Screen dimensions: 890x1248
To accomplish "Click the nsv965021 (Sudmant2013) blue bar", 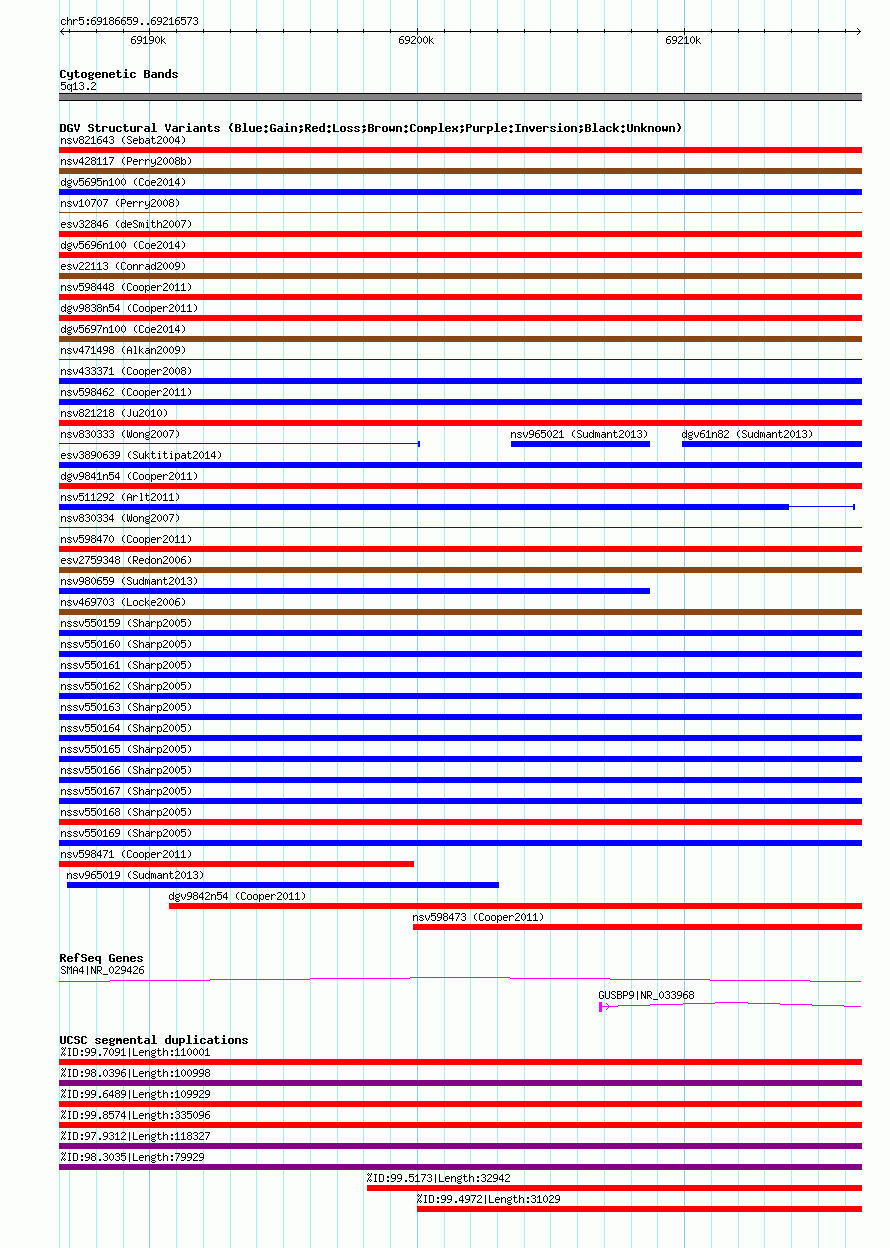I will pos(580,444).
